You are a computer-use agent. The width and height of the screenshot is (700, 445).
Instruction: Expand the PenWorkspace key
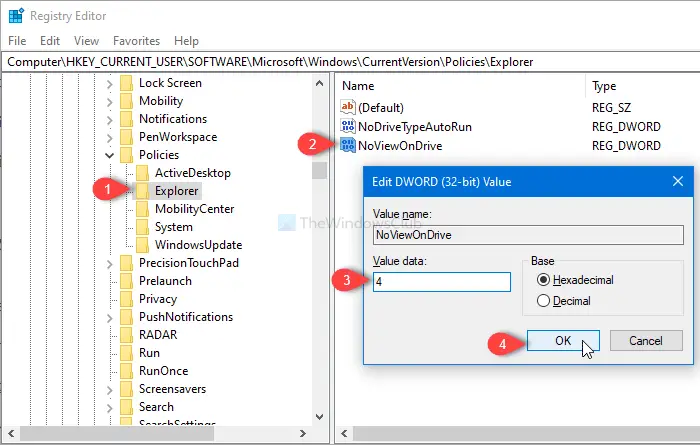click(110, 137)
